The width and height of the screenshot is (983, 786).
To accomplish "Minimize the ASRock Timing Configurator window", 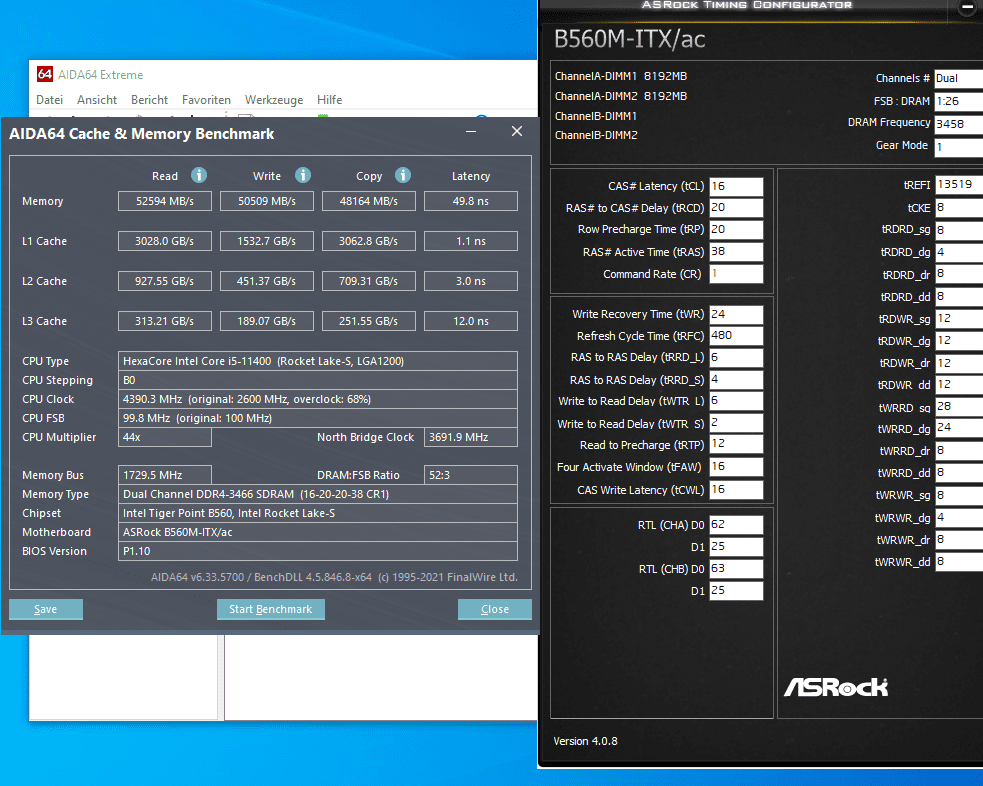I will pos(968,8).
